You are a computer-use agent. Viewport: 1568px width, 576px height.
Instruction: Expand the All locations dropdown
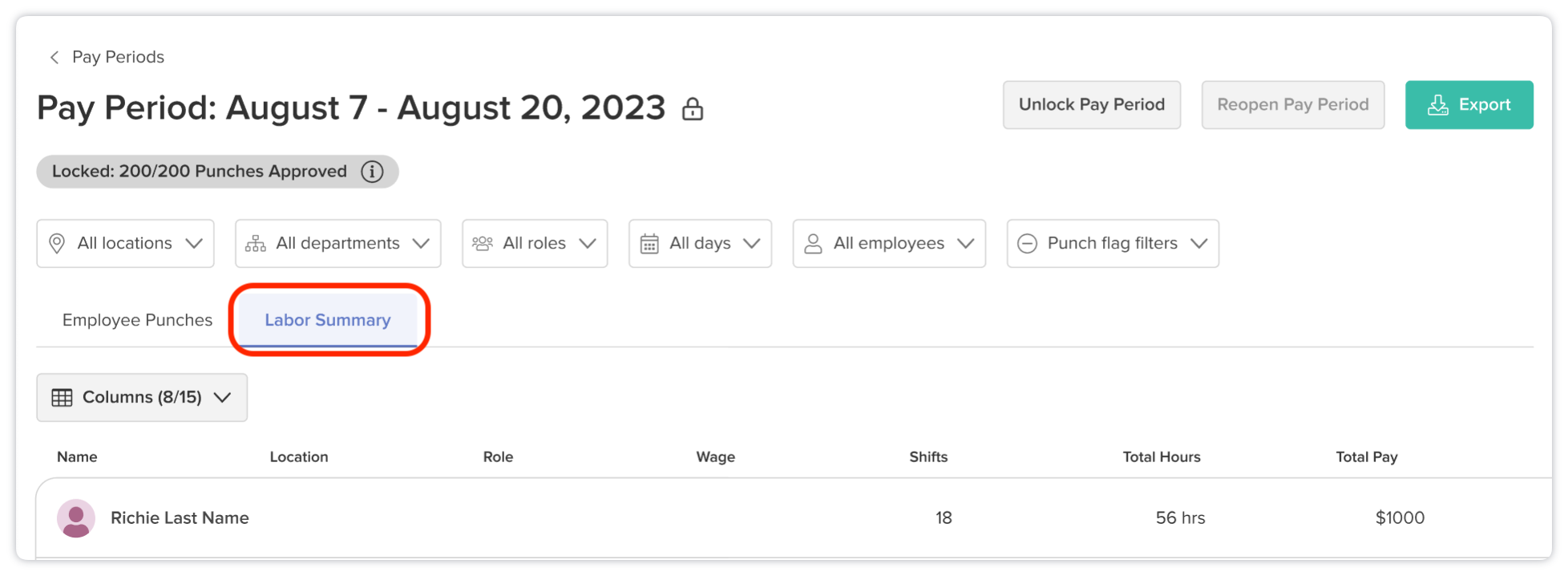125,243
